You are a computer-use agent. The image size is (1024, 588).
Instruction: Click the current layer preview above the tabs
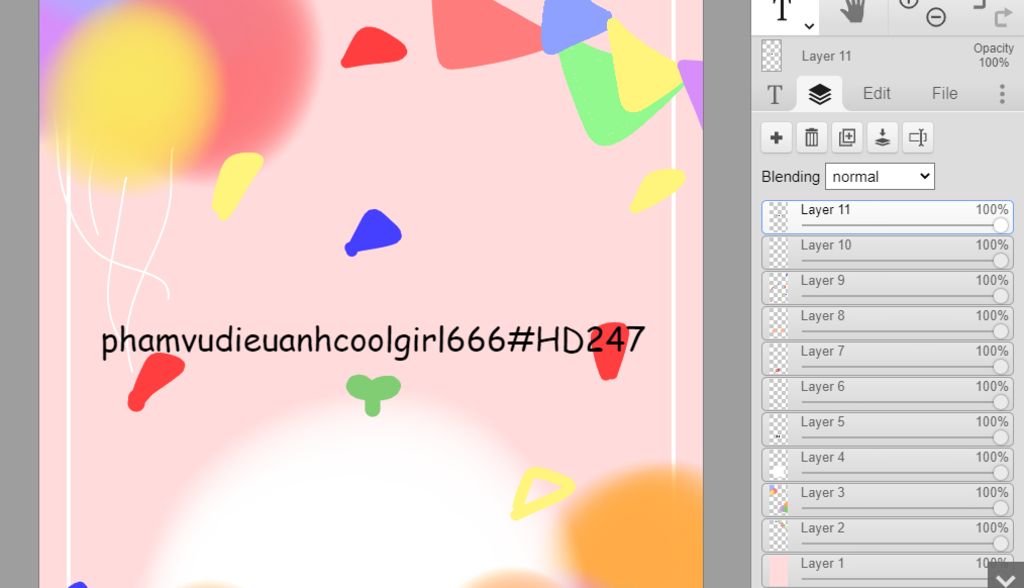tap(772, 56)
